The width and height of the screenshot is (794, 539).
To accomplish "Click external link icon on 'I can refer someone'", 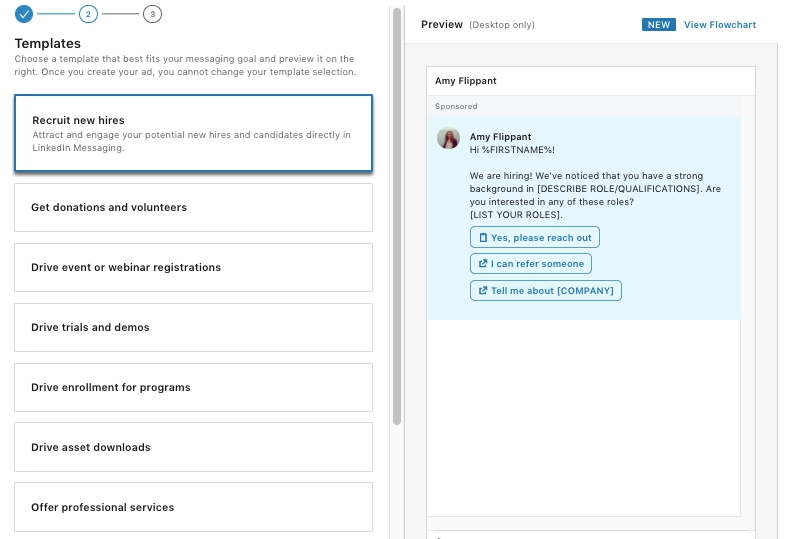I will tap(483, 264).
